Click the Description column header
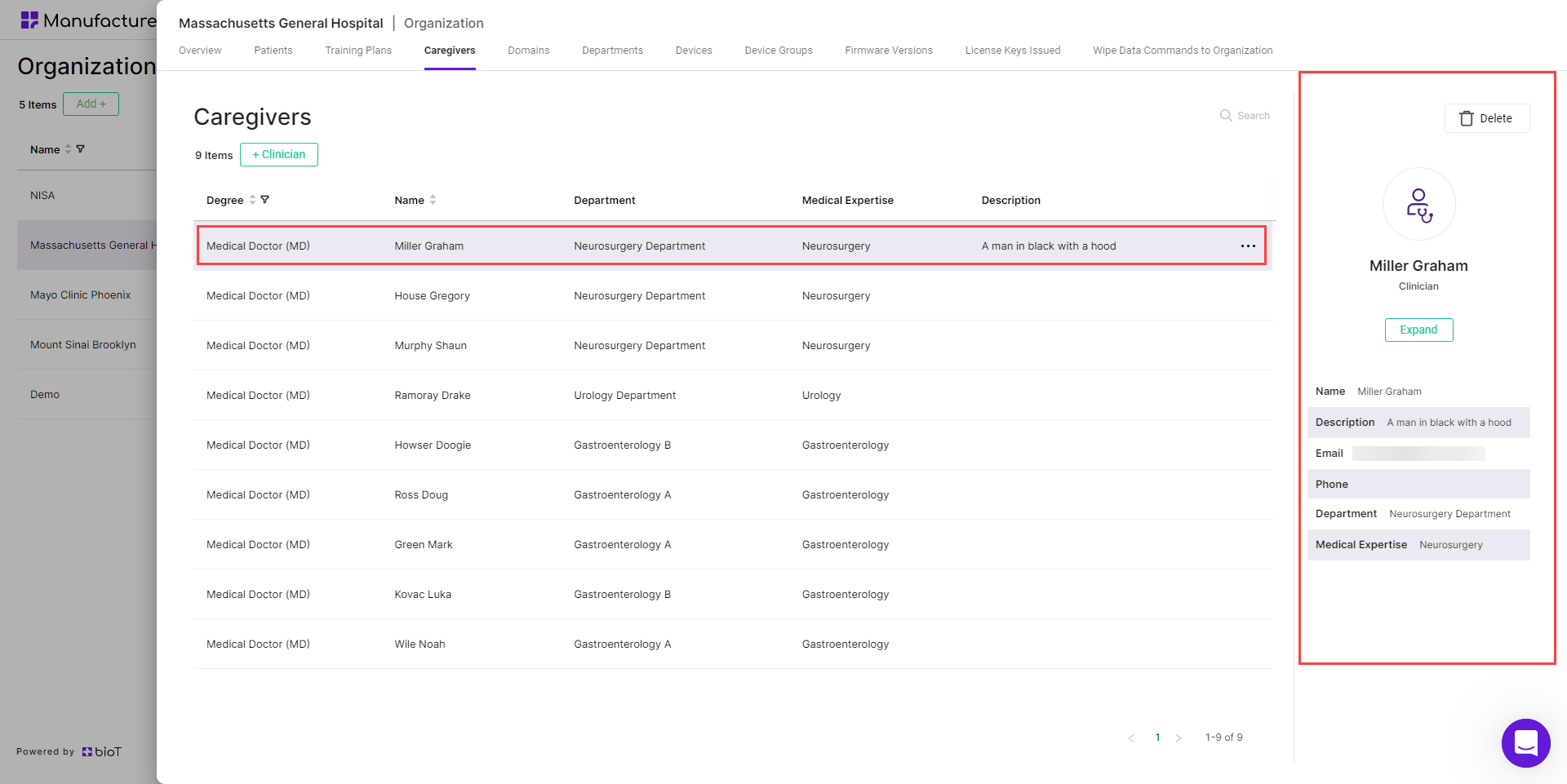The width and height of the screenshot is (1567, 784). tap(1011, 201)
